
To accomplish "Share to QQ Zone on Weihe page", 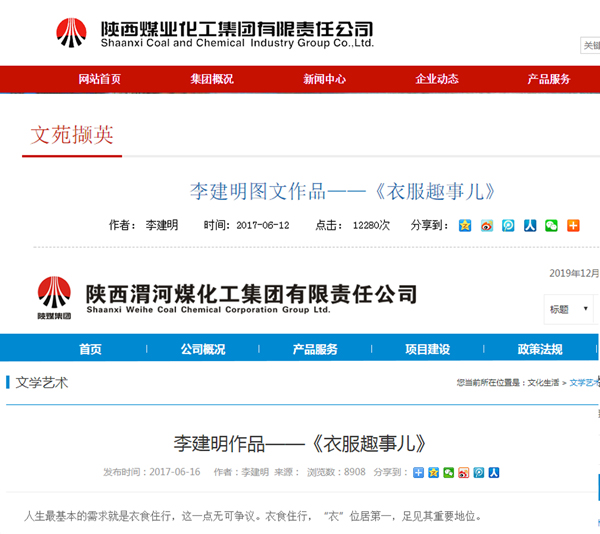I will 434,472.
